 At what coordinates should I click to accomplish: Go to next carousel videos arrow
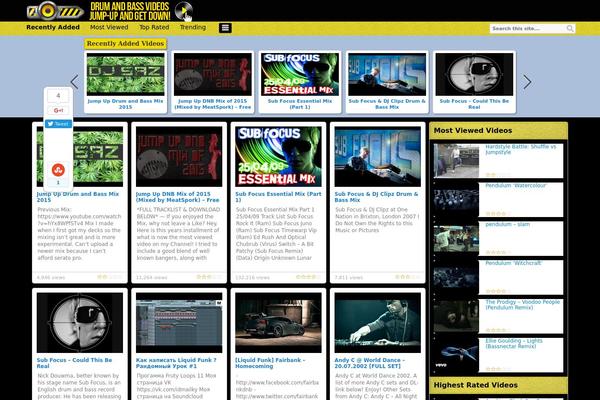[527, 82]
